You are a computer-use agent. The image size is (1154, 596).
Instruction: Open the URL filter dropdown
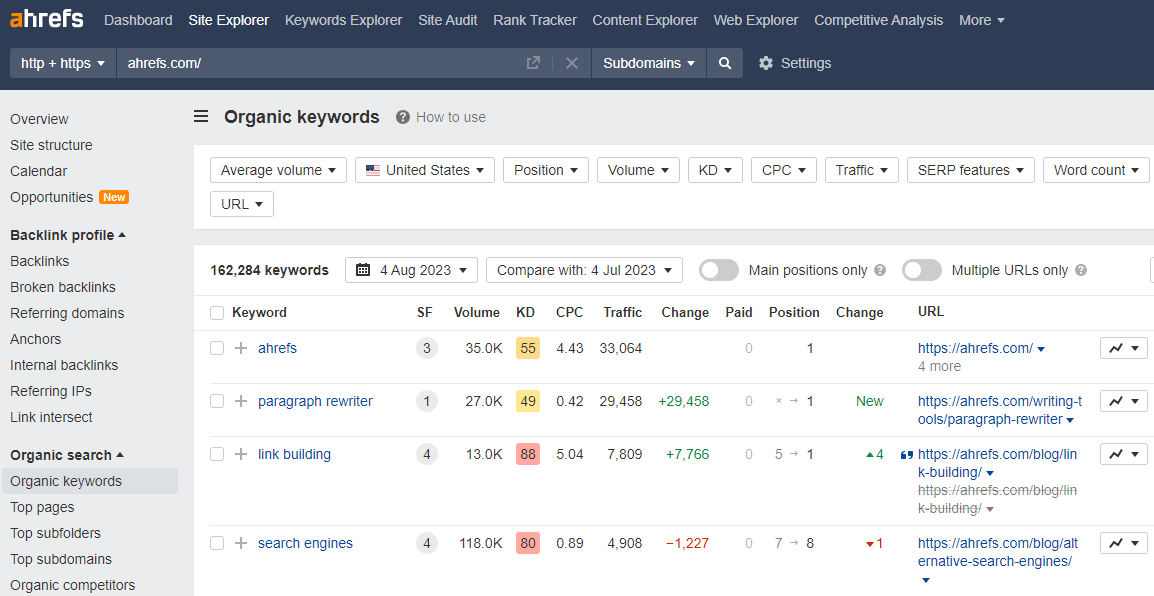click(242, 204)
